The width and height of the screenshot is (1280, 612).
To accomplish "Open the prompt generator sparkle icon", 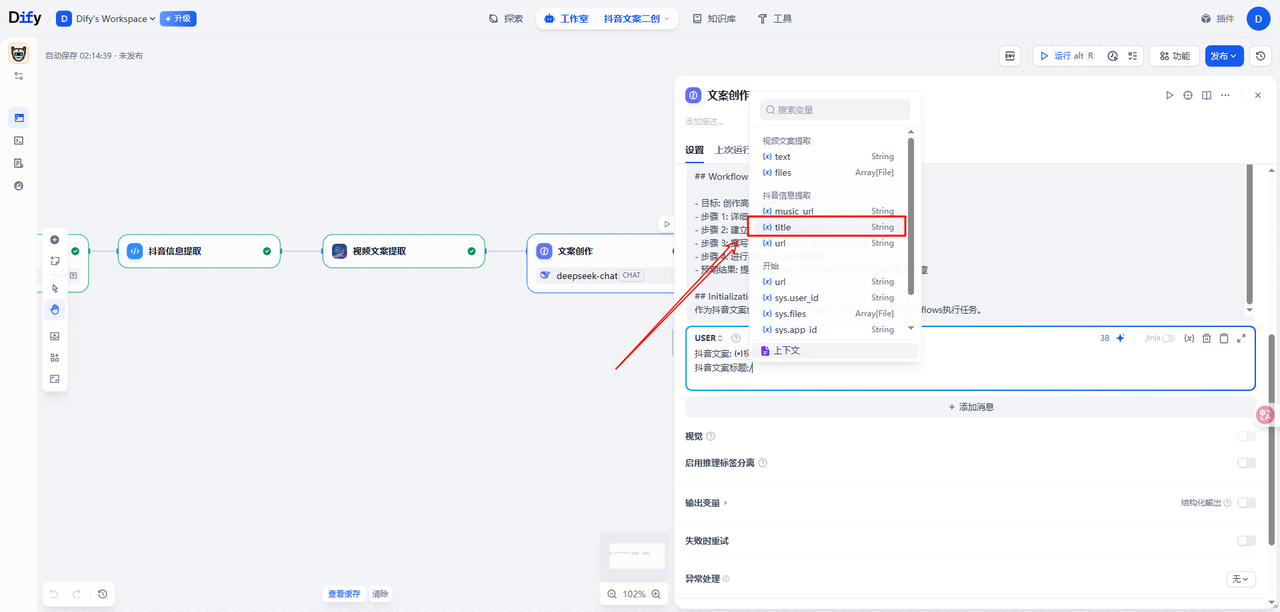I will point(1120,338).
